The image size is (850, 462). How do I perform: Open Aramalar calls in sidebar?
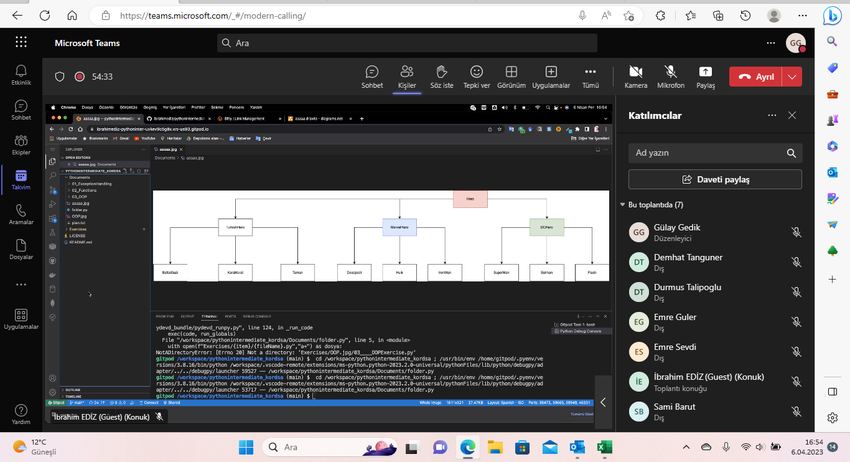coord(21,214)
